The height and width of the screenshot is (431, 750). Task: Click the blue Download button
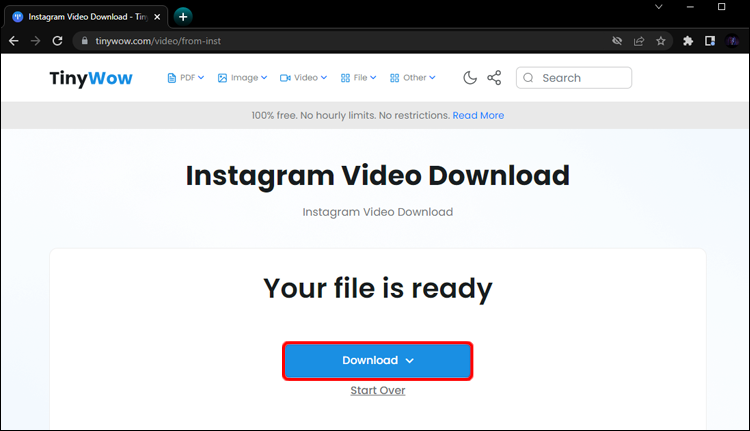point(378,361)
